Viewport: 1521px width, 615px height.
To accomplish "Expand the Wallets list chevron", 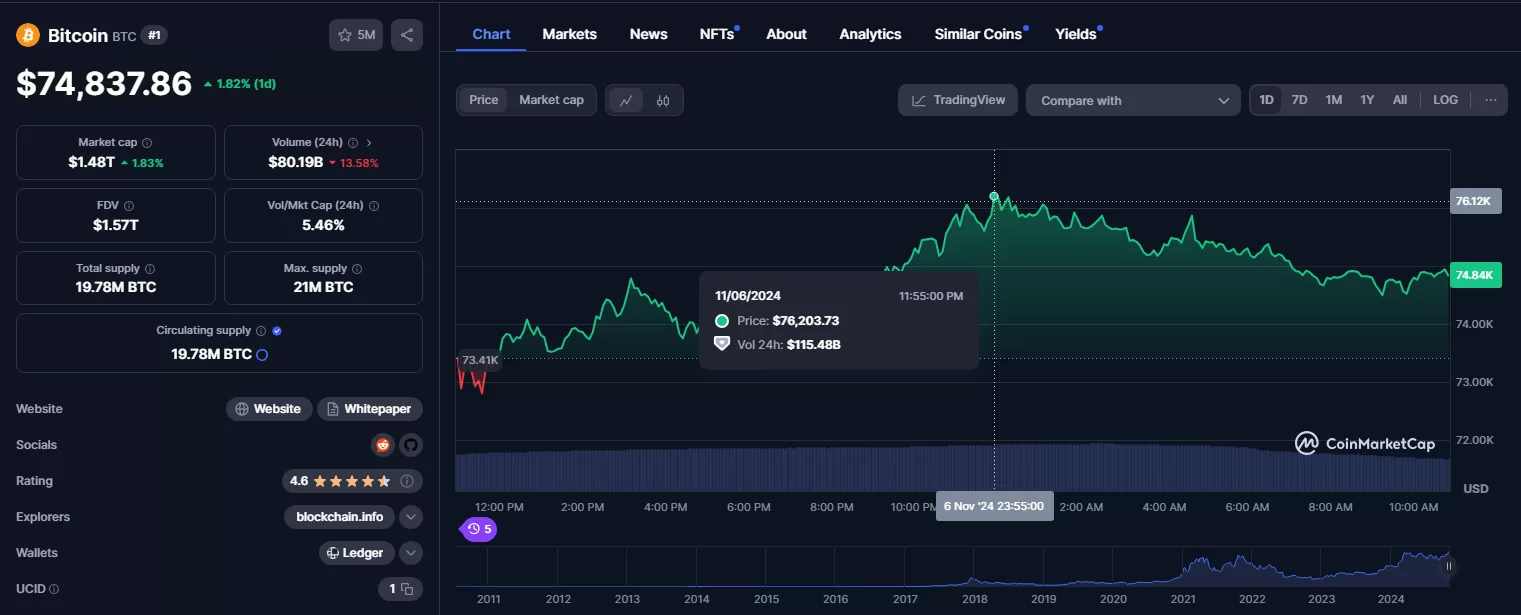I will click(x=410, y=553).
